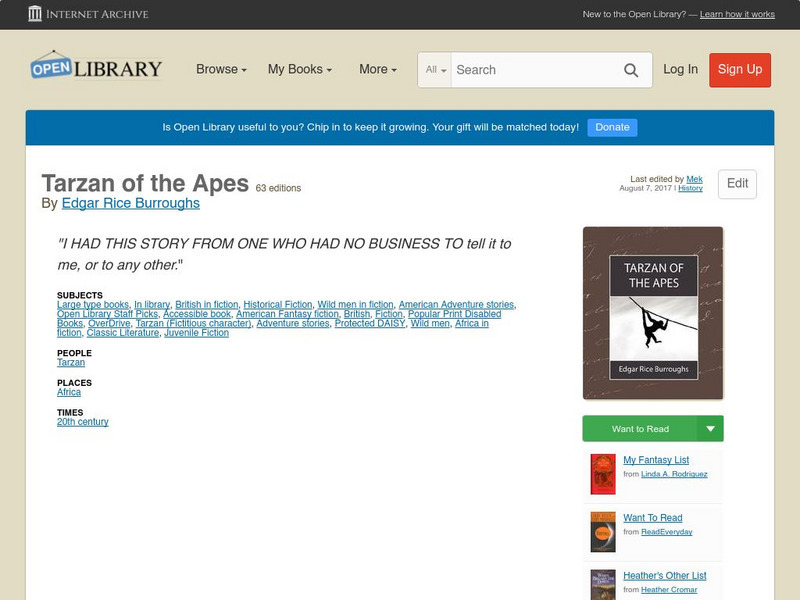Click the red Sign Up button
The image size is (800, 600).
point(740,70)
